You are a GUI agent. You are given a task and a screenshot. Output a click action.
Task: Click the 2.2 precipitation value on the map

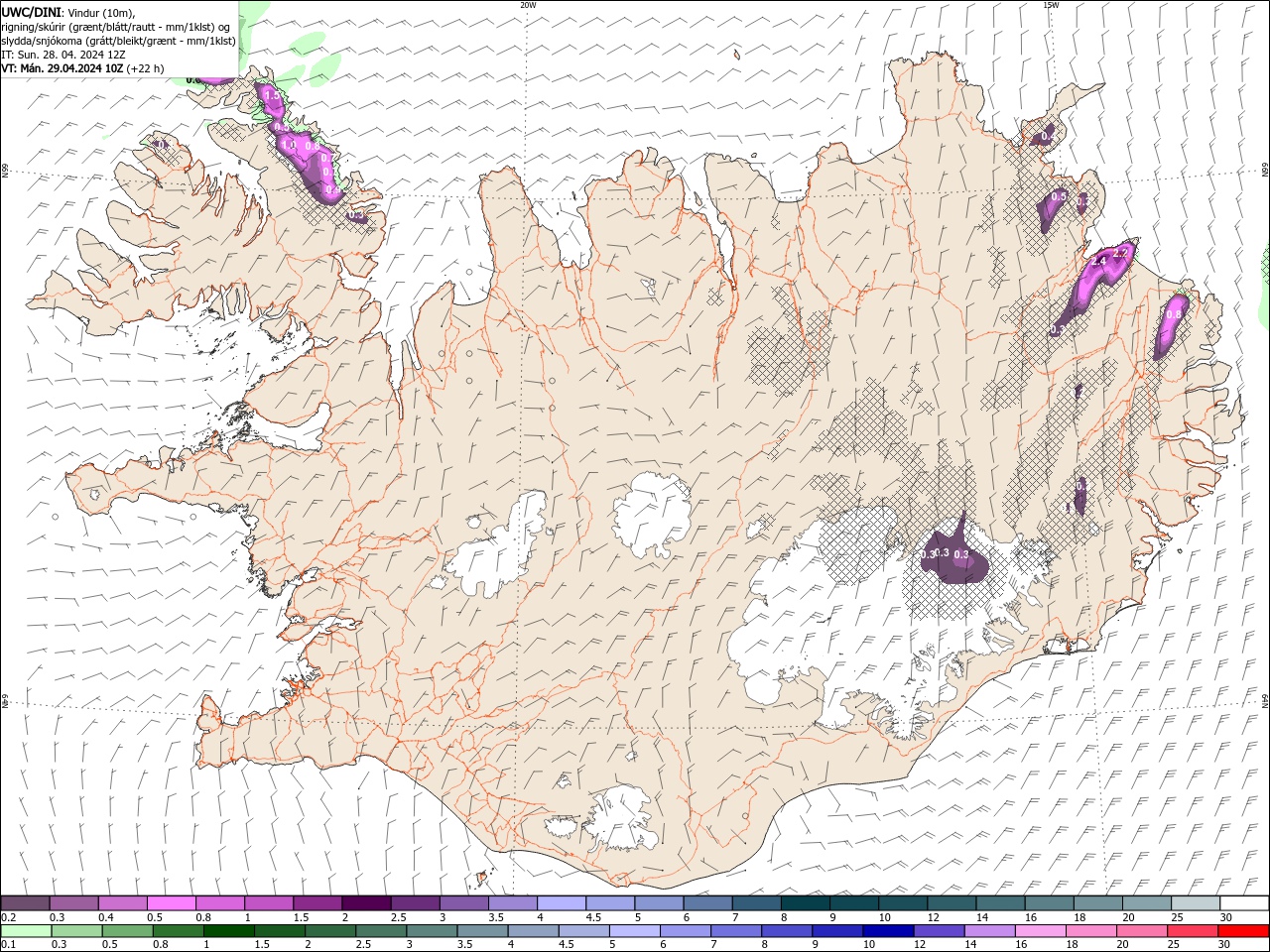tap(1120, 253)
